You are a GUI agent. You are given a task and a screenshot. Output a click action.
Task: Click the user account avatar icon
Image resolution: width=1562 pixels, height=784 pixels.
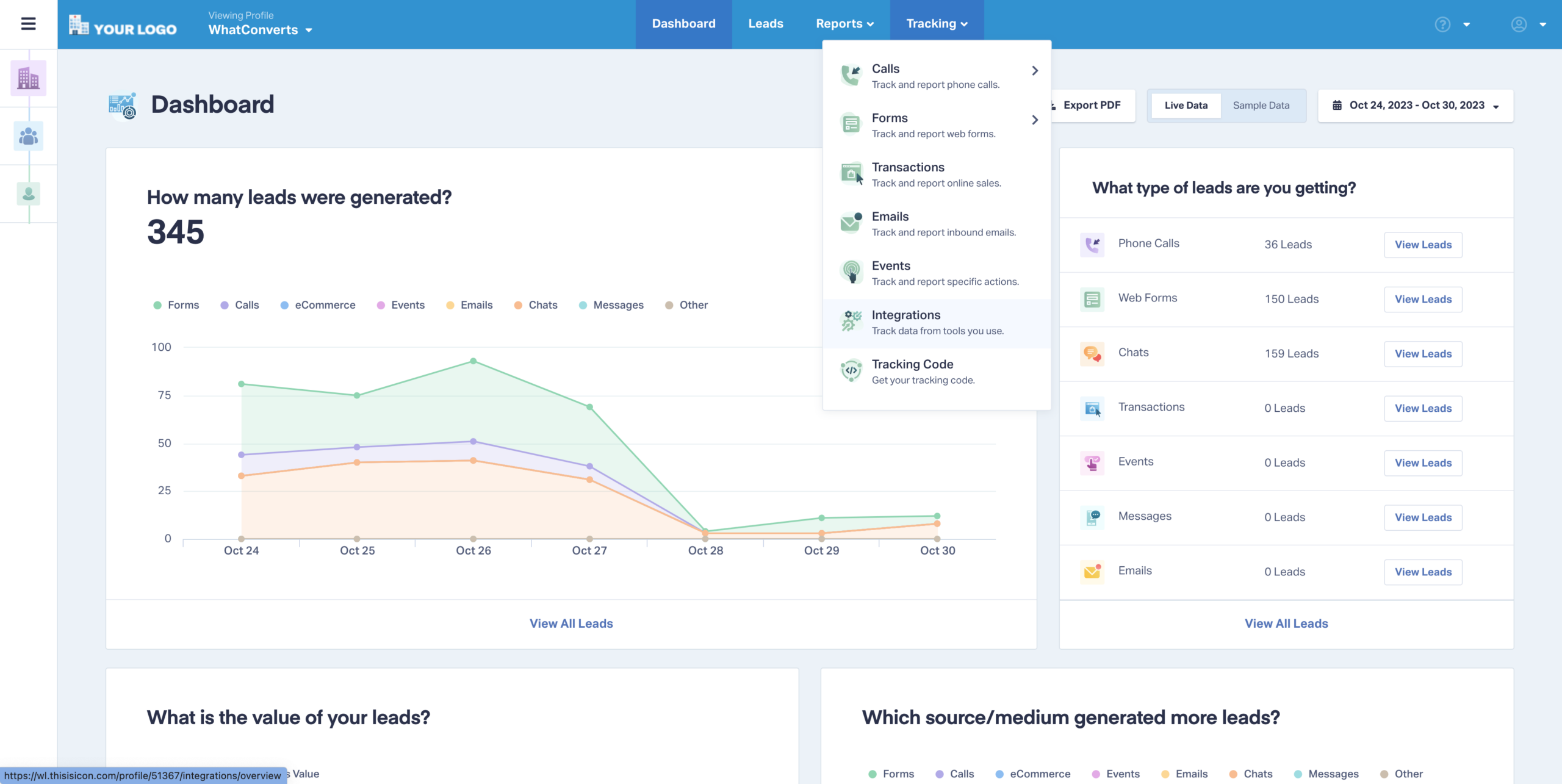[1519, 24]
